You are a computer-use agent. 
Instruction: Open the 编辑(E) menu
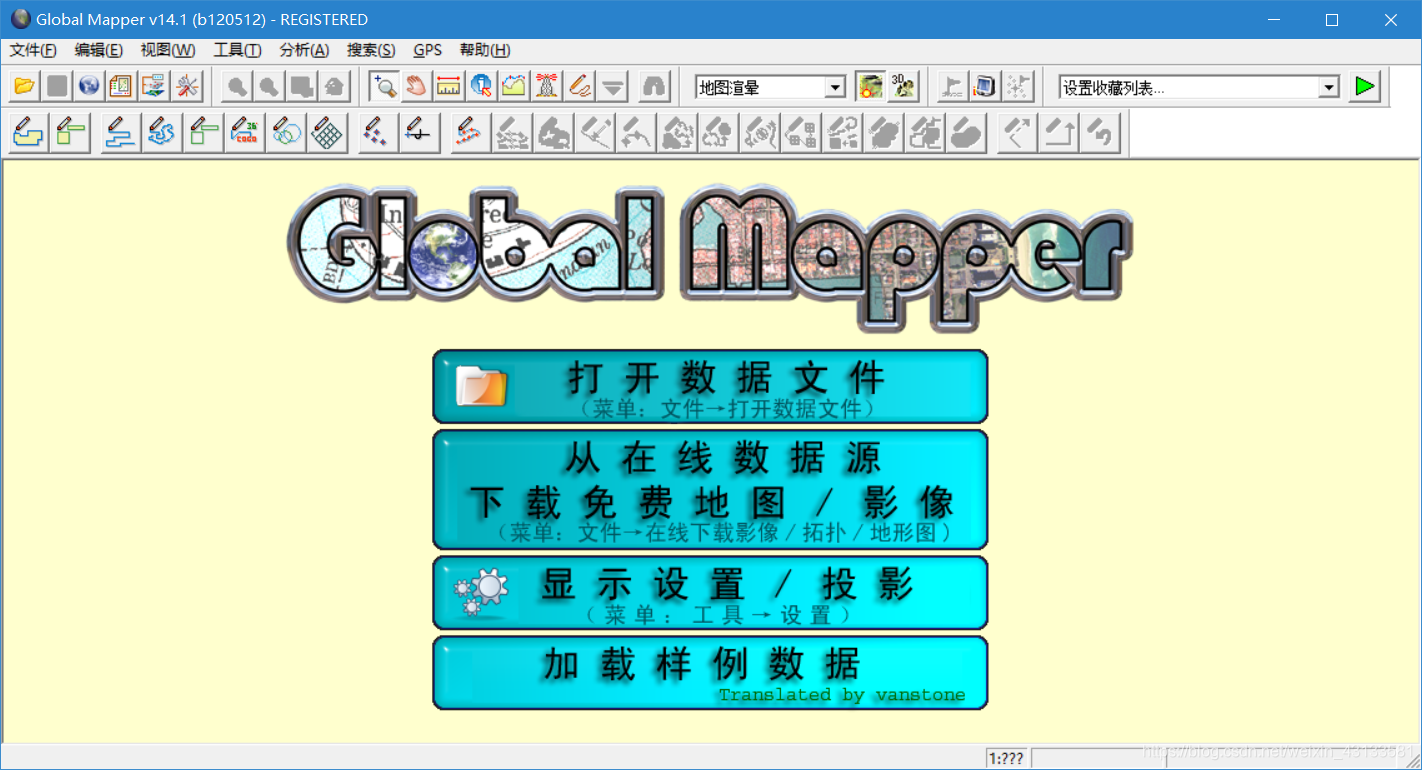99,50
